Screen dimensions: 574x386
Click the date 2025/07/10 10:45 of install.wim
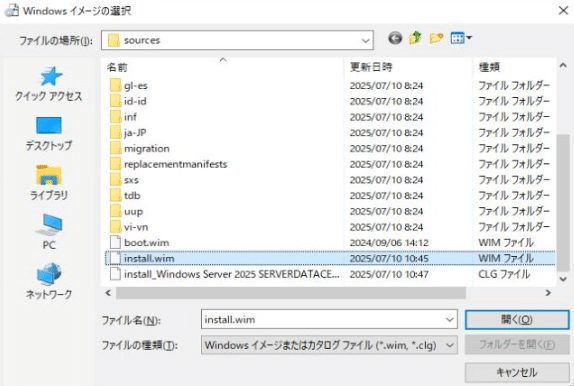pos(389,259)
